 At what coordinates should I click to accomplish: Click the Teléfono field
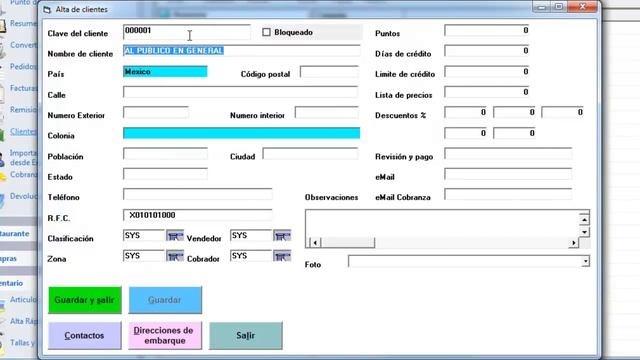[198, 195]
